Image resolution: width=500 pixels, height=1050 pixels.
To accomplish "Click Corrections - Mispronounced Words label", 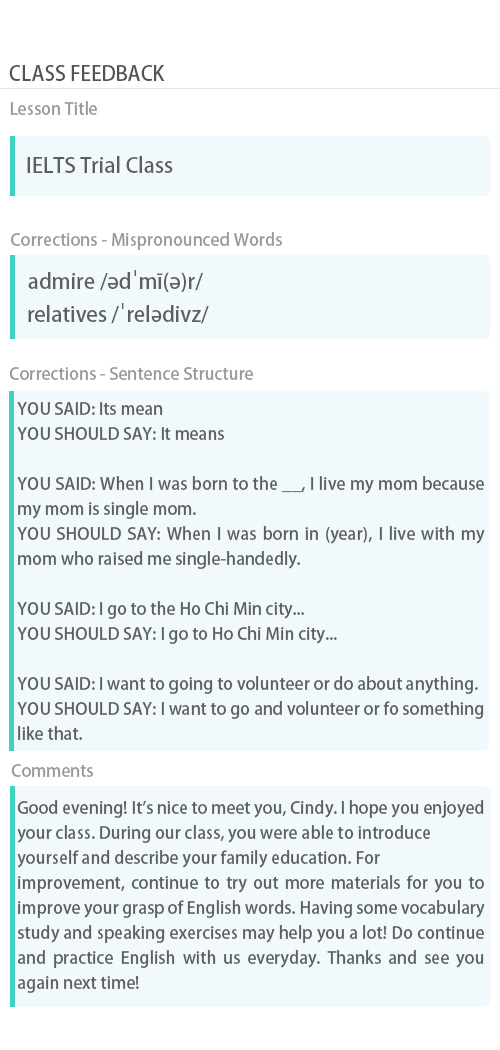I will click(x=146, y=240).
